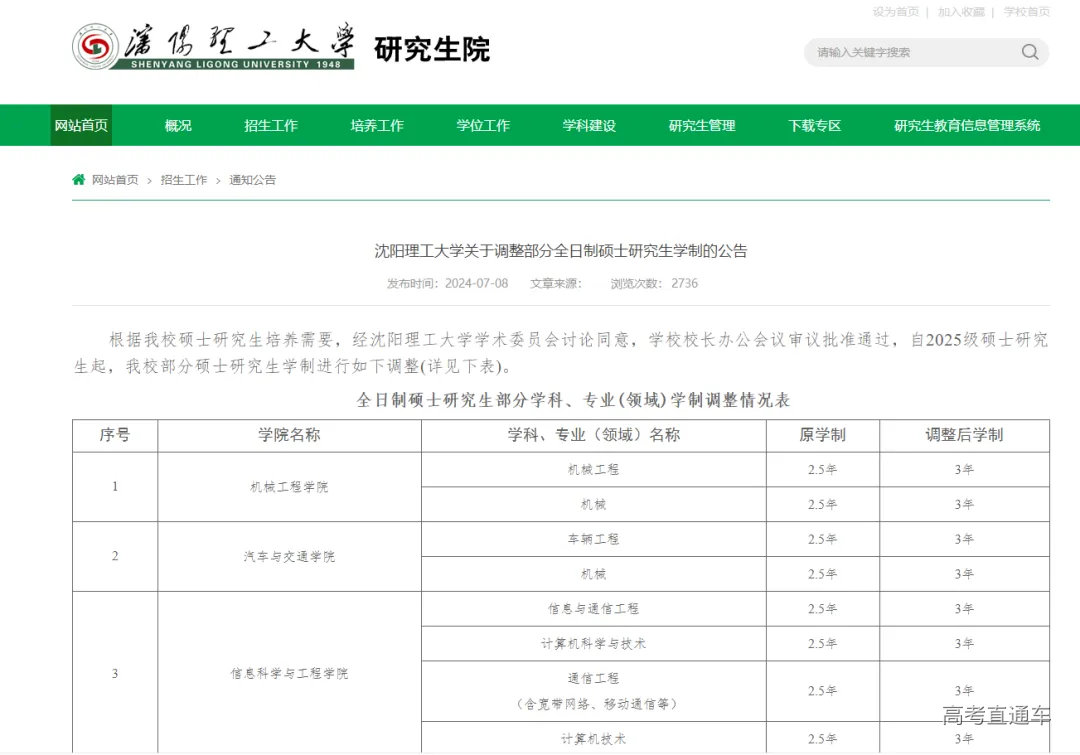The height and width of the screenshot is (755, 1080).
Task: Open the 学科建设 section
Action: click(x=588, y=125)
